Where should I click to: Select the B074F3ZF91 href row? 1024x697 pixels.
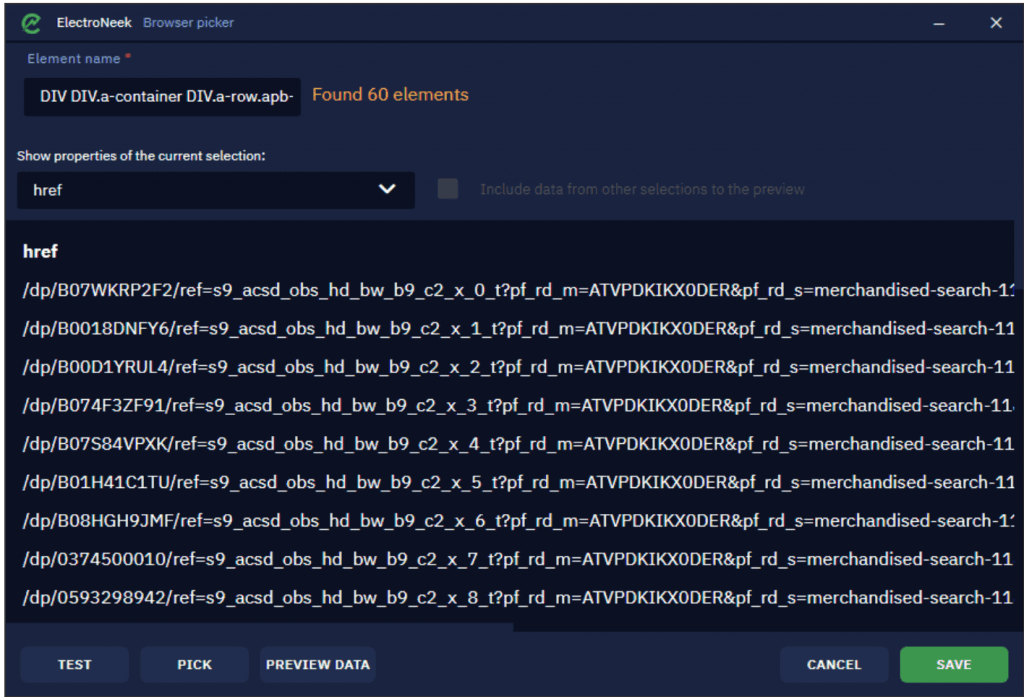coord(519,406)
